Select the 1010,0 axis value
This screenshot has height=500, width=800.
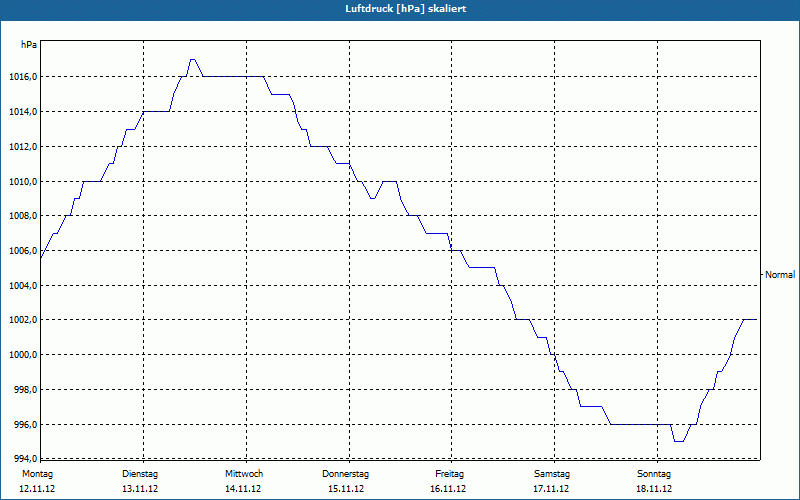click(x=23, y=182)
